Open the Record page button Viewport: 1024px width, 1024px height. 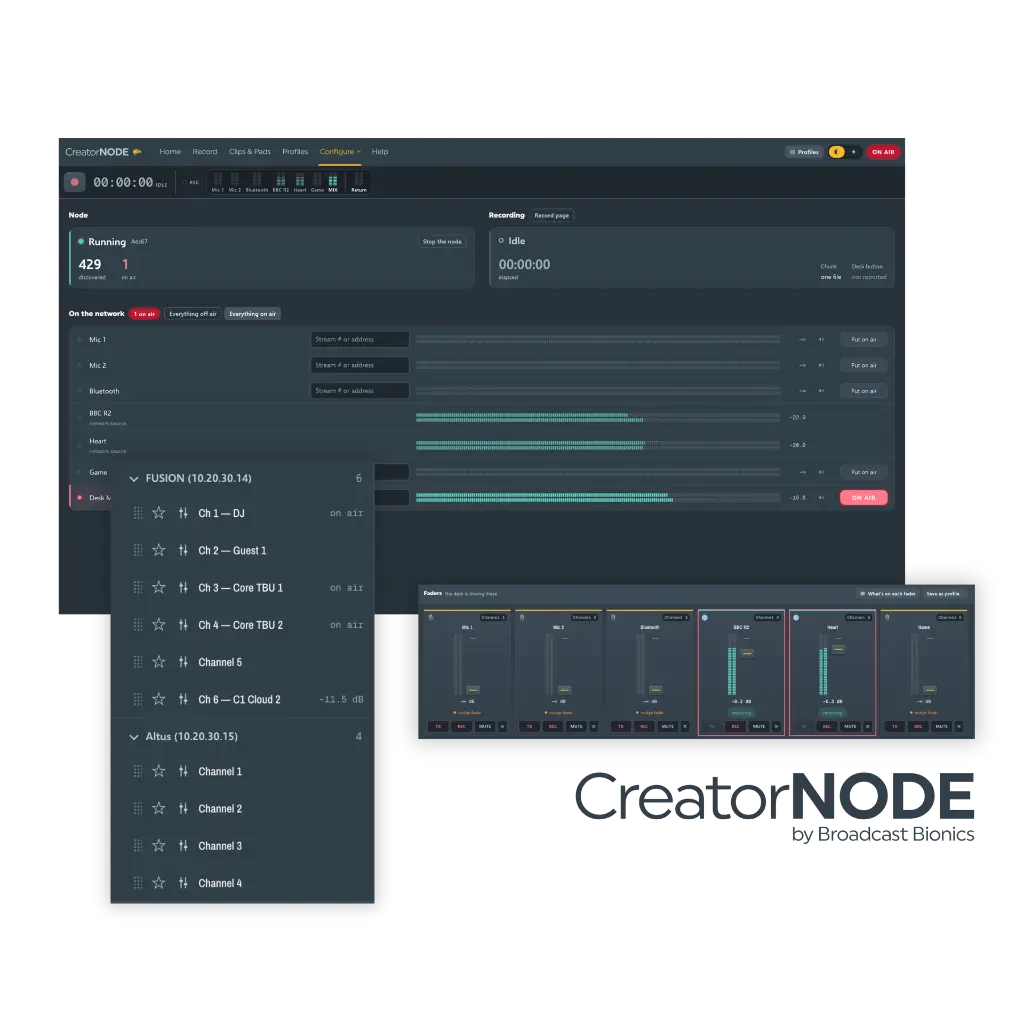click(552, 216)
